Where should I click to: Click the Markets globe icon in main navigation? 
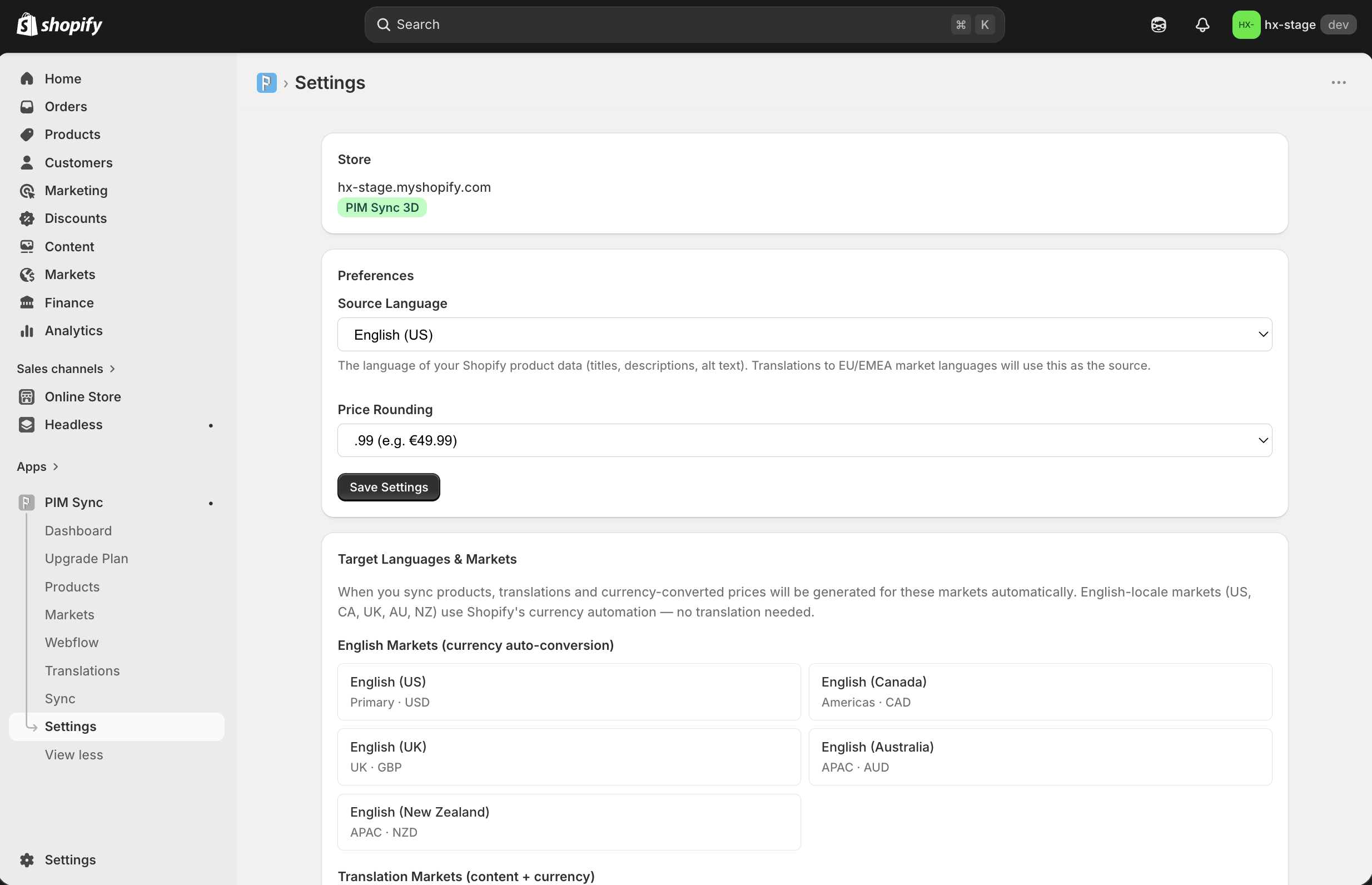pos(27,275)
